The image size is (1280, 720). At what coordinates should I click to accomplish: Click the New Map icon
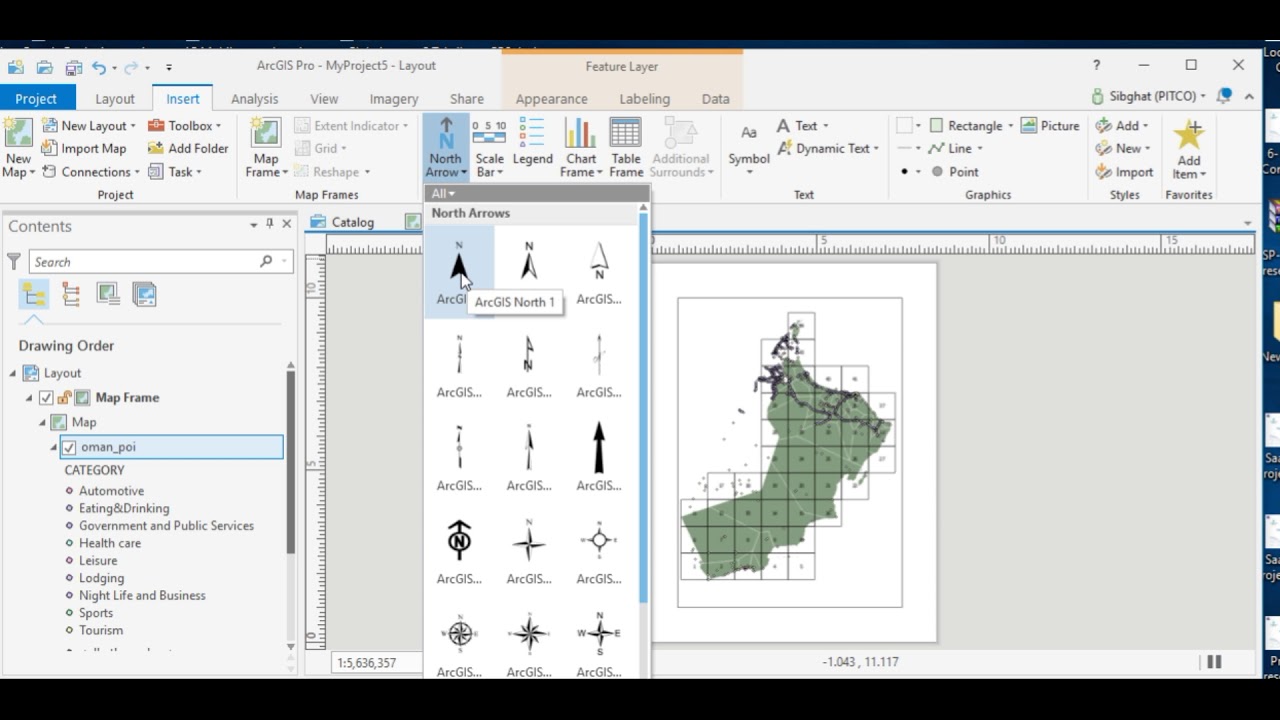coord(18,135)
